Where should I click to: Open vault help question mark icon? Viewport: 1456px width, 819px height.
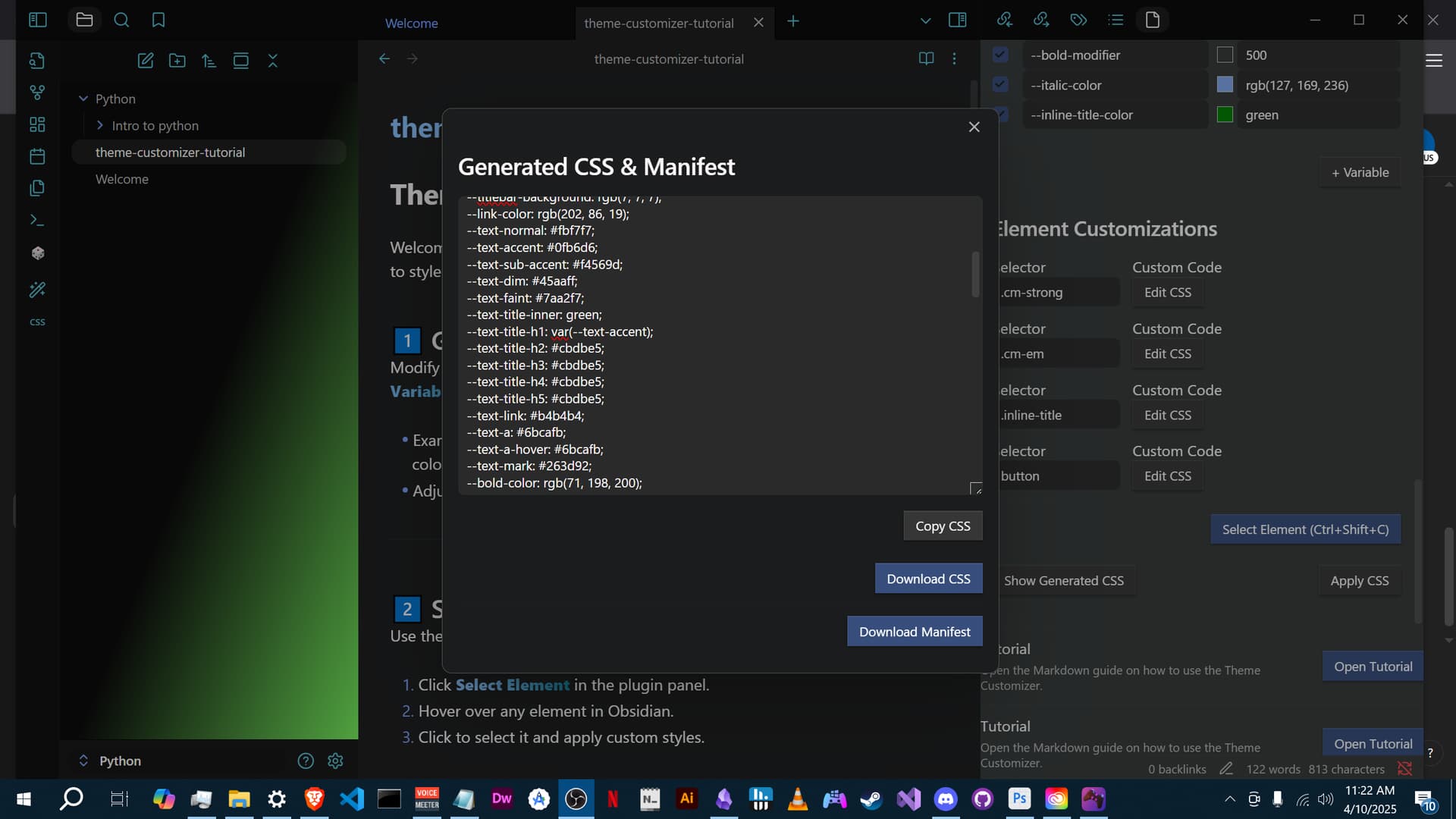tap(306, 761)
